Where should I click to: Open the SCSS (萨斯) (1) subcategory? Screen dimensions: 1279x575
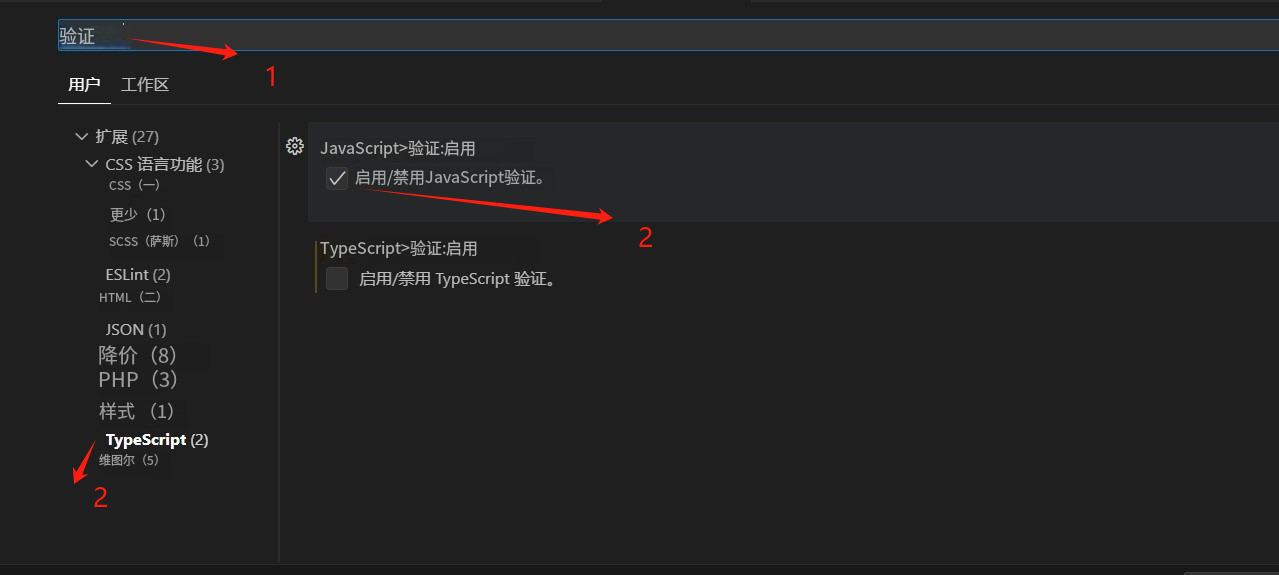(x=160, y=241)
